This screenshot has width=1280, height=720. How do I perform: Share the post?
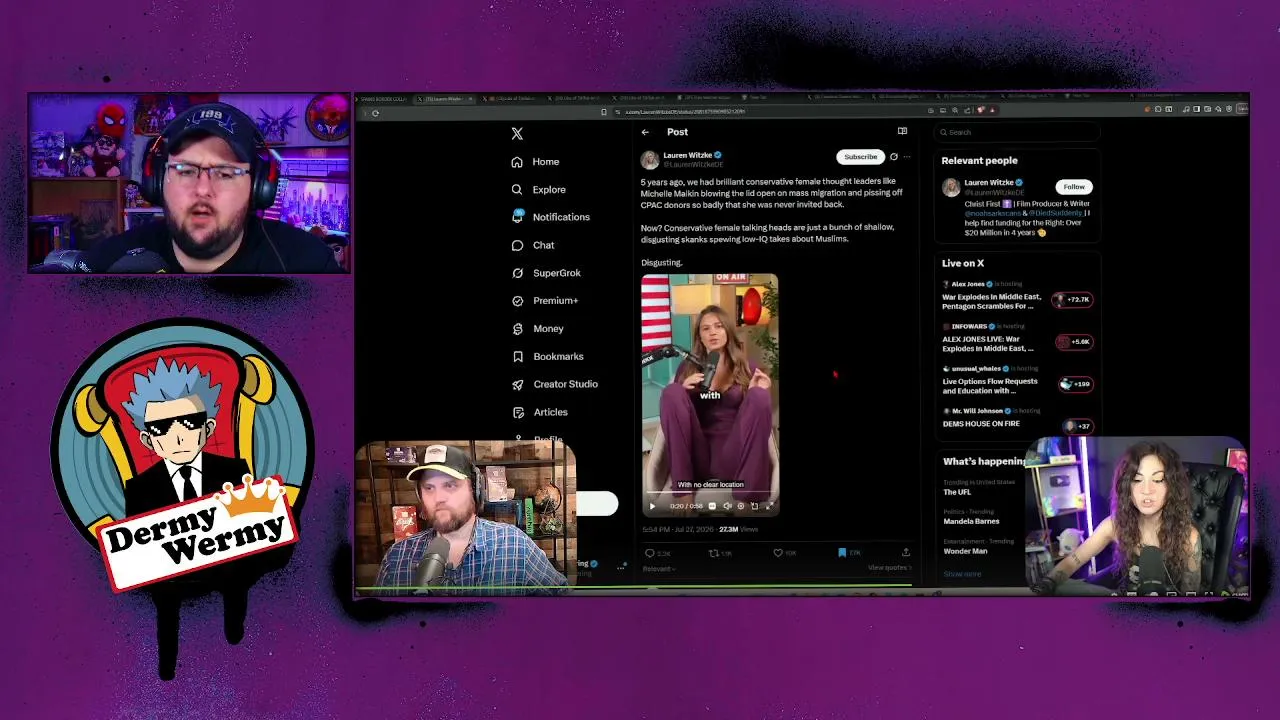pos(906,553)
